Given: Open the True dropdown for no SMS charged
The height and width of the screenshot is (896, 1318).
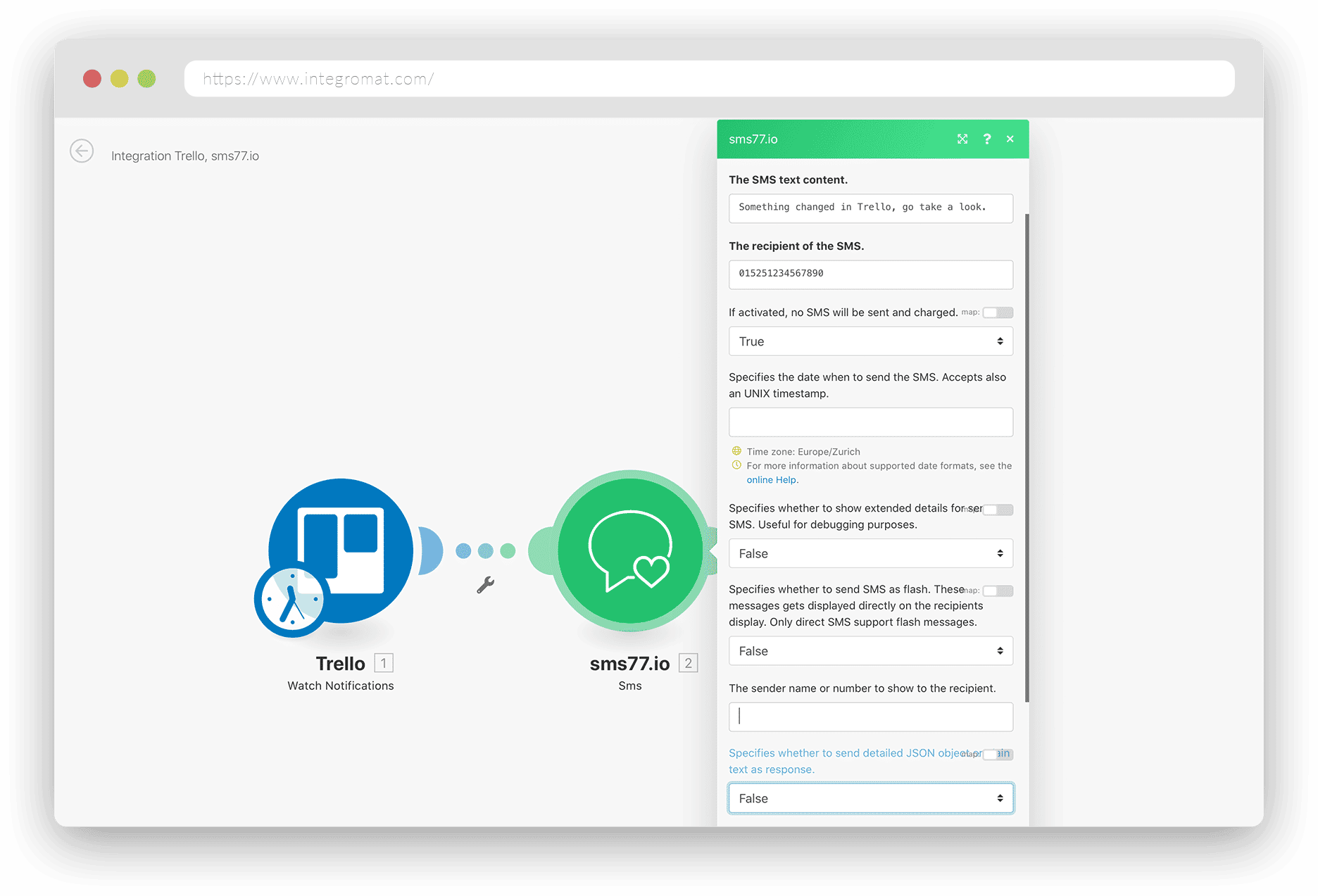Looking at the screenshot, I should pos(870,341).
